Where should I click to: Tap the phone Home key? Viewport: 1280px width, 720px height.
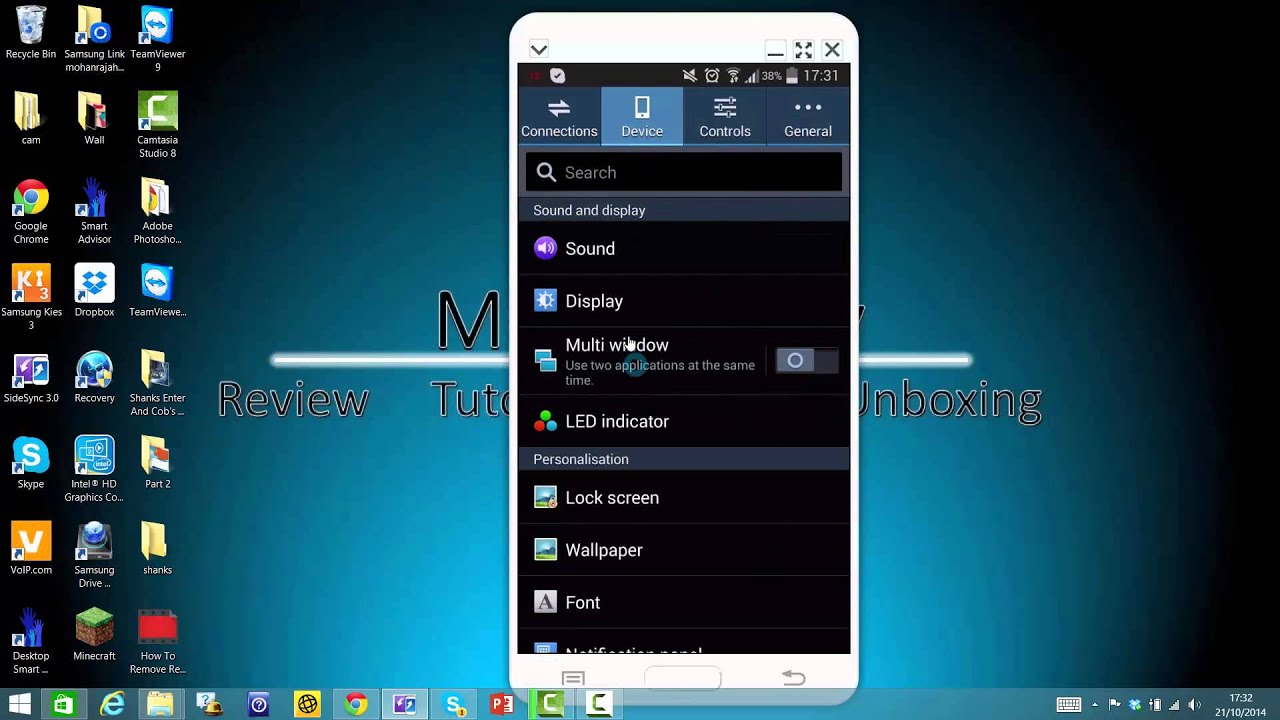click(683, 679)
